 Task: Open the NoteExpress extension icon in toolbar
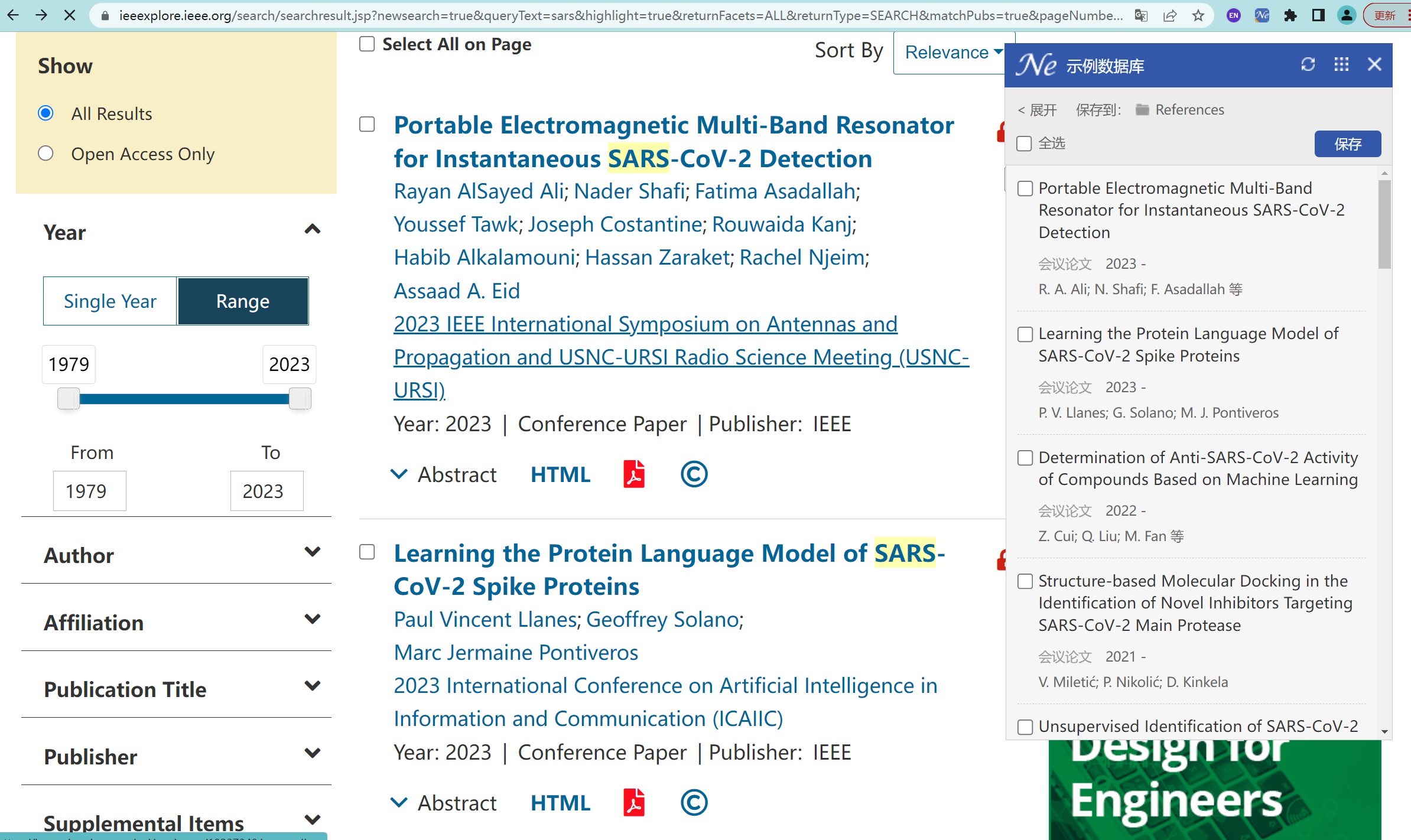[x=1262, y=16]
